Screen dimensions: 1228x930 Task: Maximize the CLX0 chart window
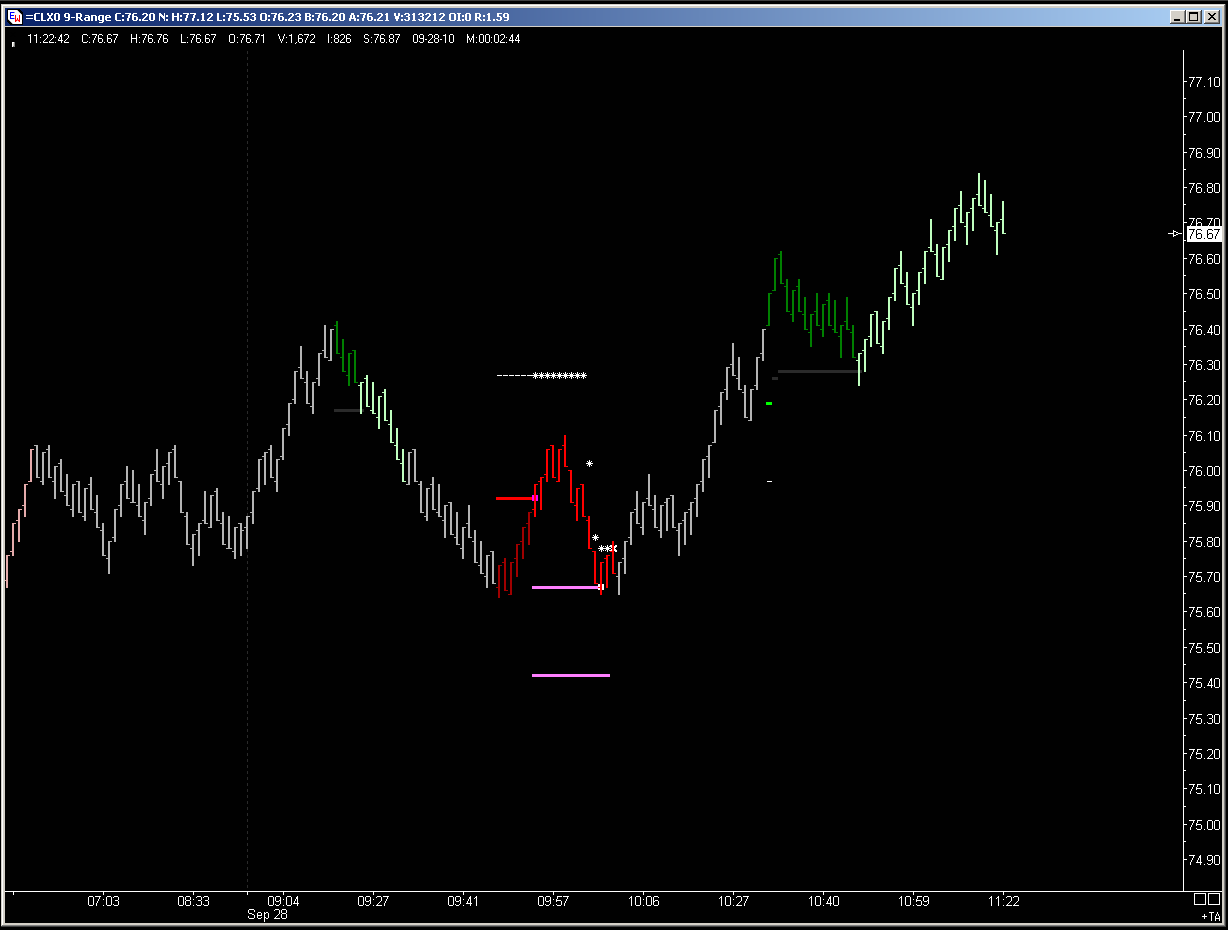pyautogui.click(x=1193, y=17)
